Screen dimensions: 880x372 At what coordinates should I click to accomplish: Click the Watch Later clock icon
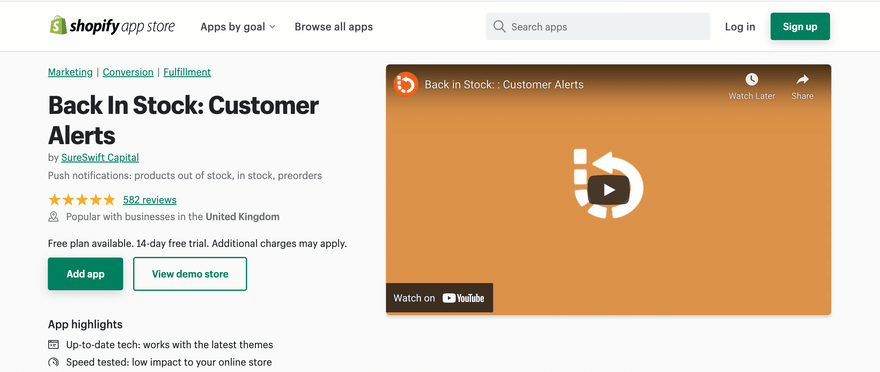[x=751, y=79]
